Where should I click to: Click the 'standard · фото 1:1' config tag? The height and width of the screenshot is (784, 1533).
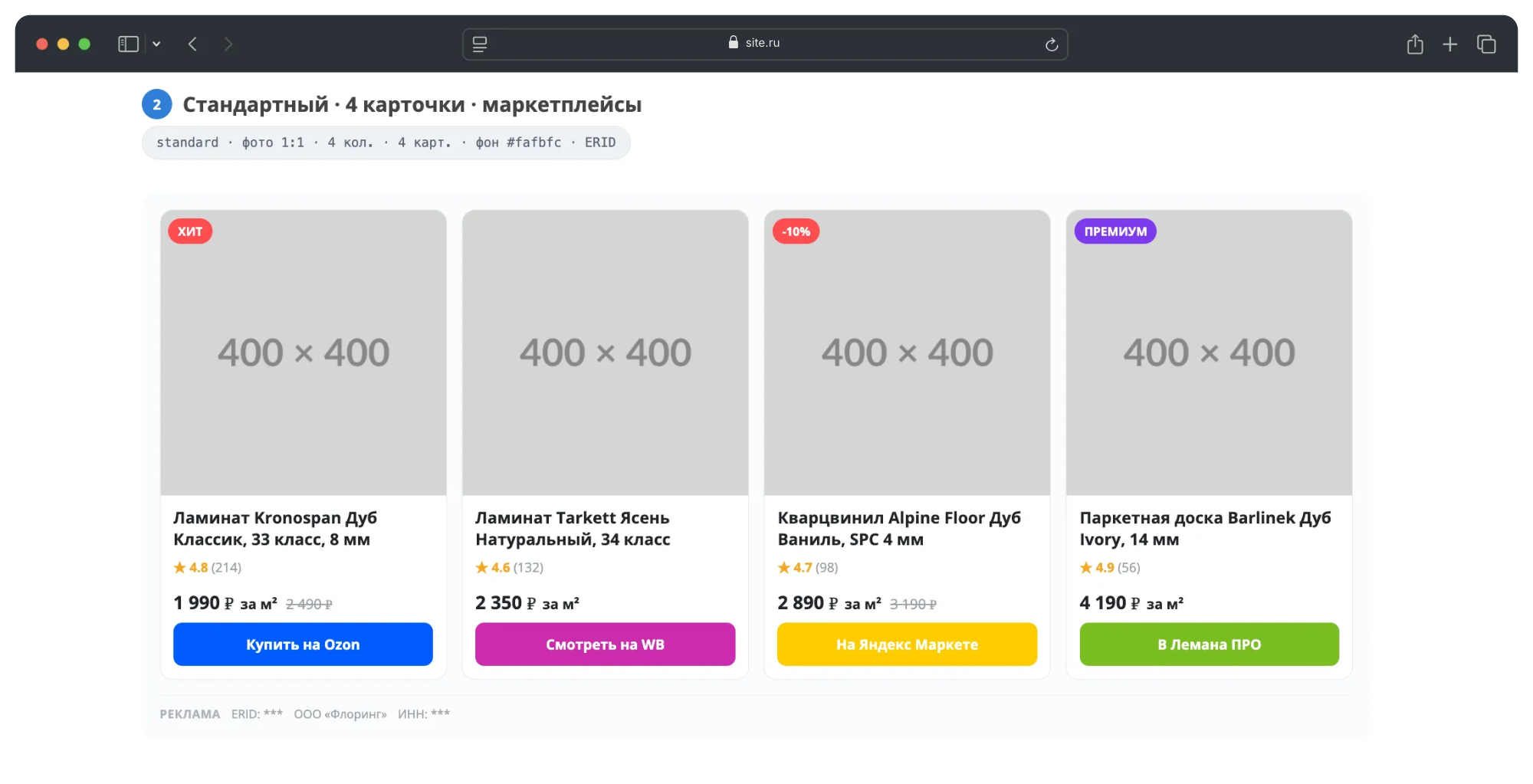coord(386,143)
